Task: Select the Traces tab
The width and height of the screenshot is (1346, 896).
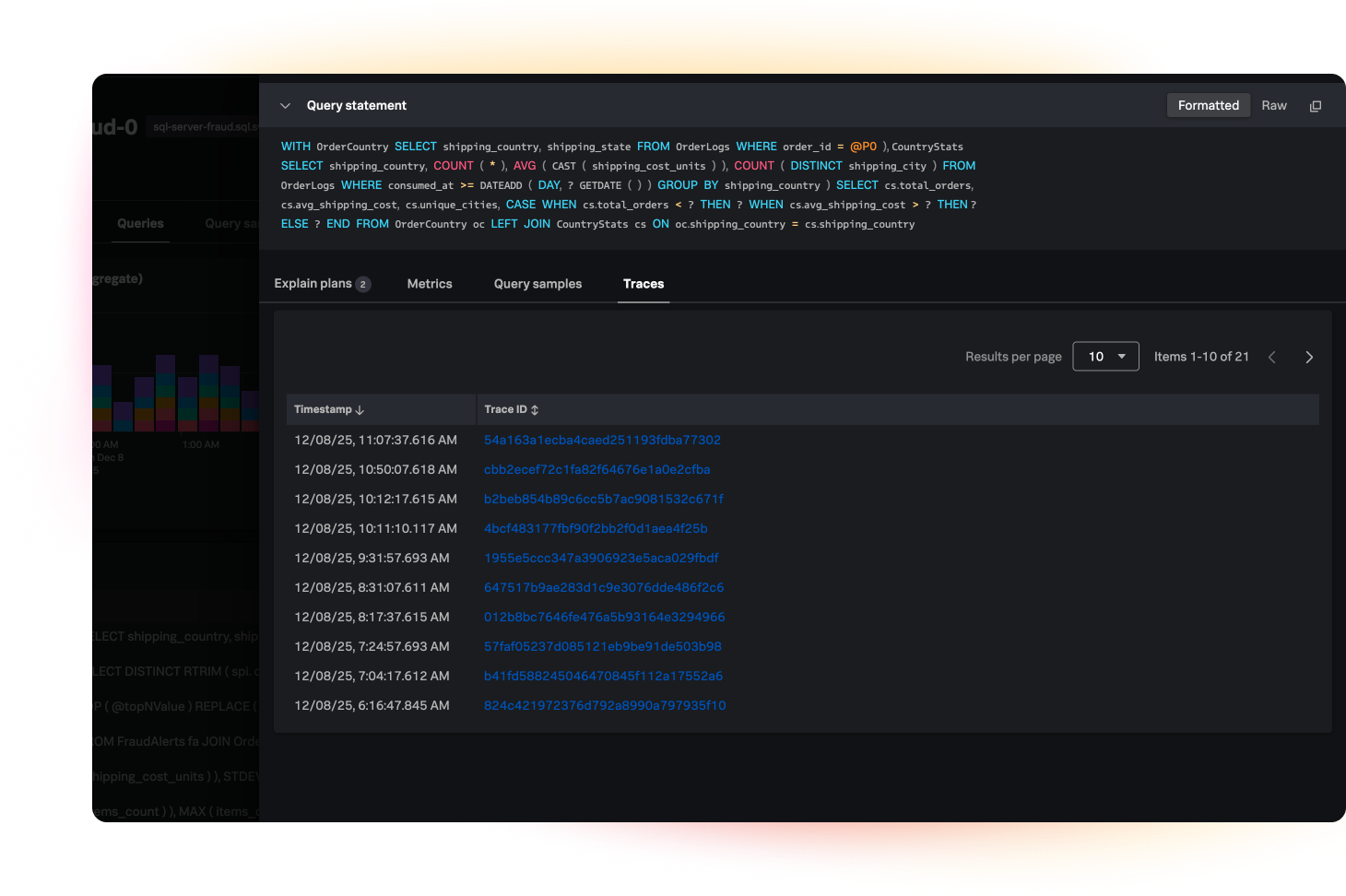Action: click(643, 284)
